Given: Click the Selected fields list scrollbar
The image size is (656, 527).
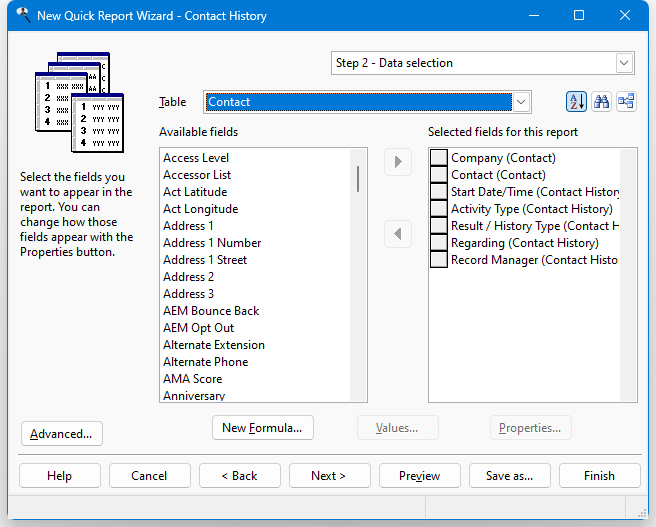Looking at the screenshot, I should click(x=628, y=275).
